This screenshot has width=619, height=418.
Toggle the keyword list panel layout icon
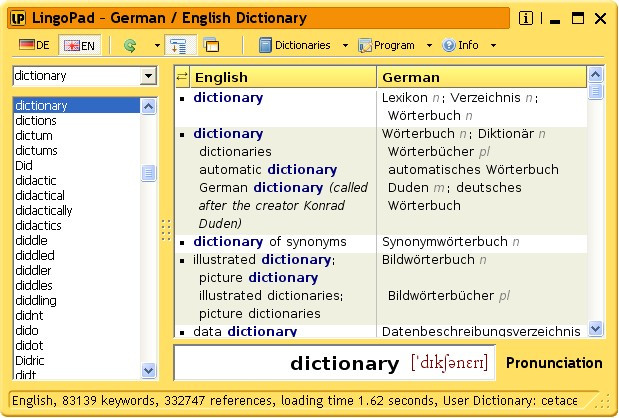tap(180, 45)
